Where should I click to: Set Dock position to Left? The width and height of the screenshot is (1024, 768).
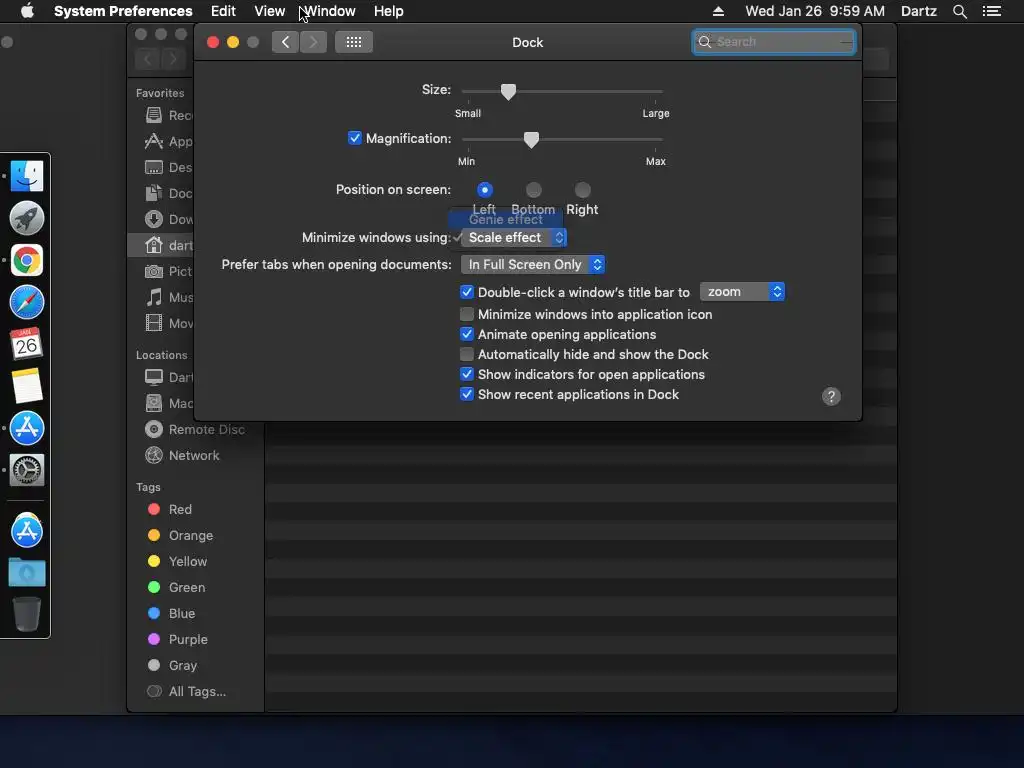485,190
